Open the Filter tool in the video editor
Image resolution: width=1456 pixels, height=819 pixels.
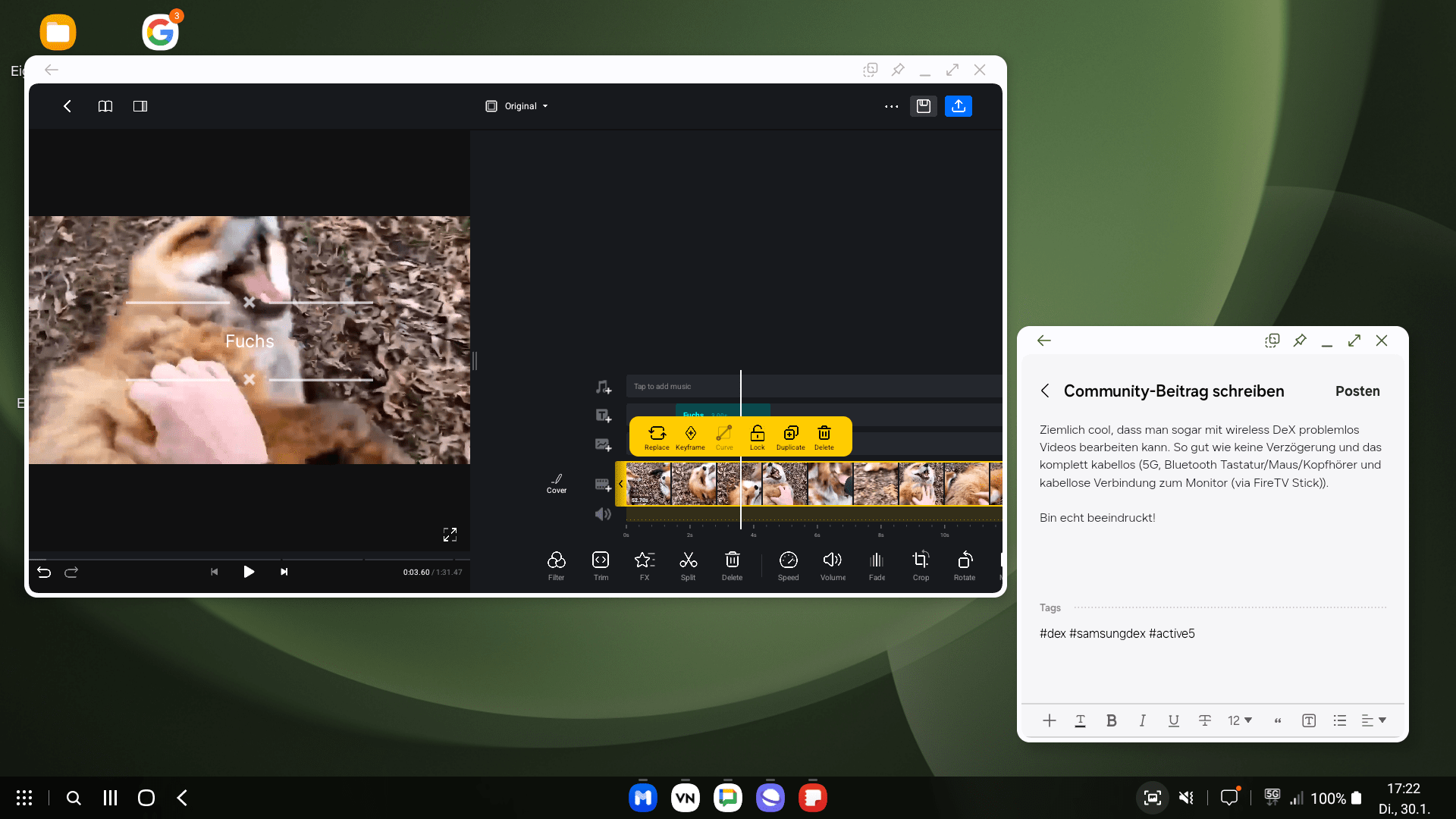click(x=556, y=566)
